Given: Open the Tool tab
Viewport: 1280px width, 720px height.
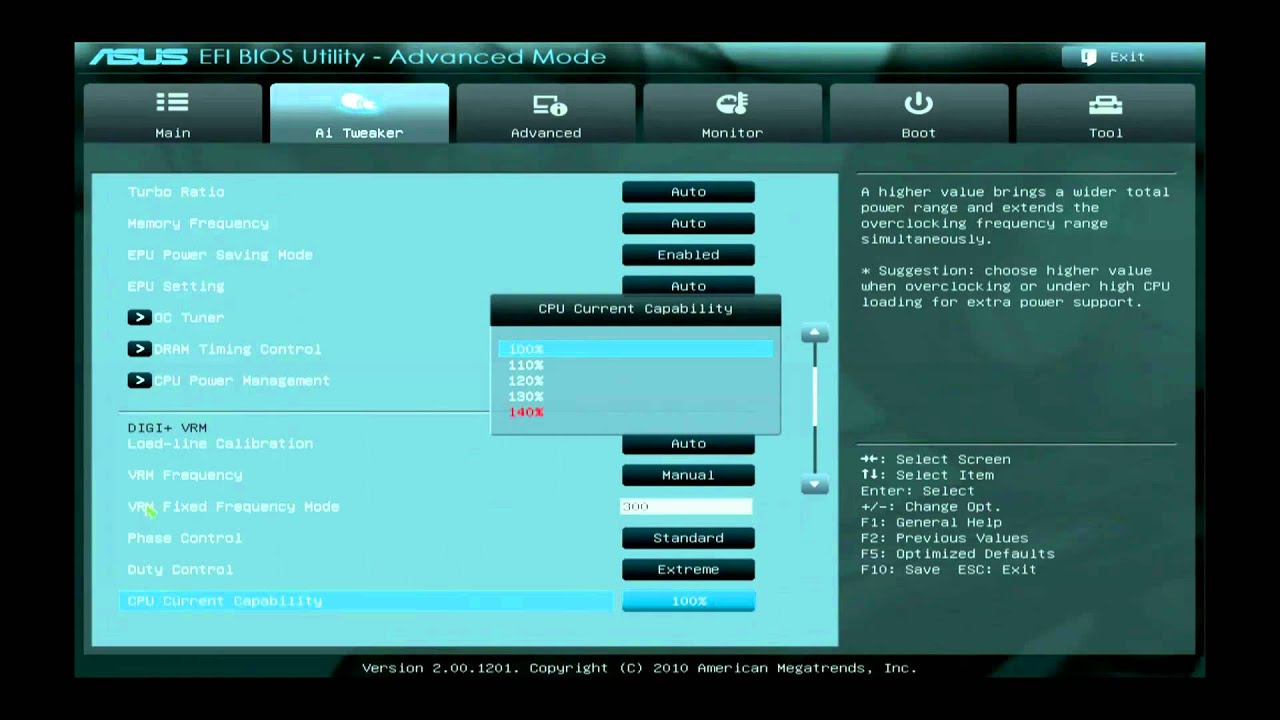Looking at the screenshot, I should 1106,113.
